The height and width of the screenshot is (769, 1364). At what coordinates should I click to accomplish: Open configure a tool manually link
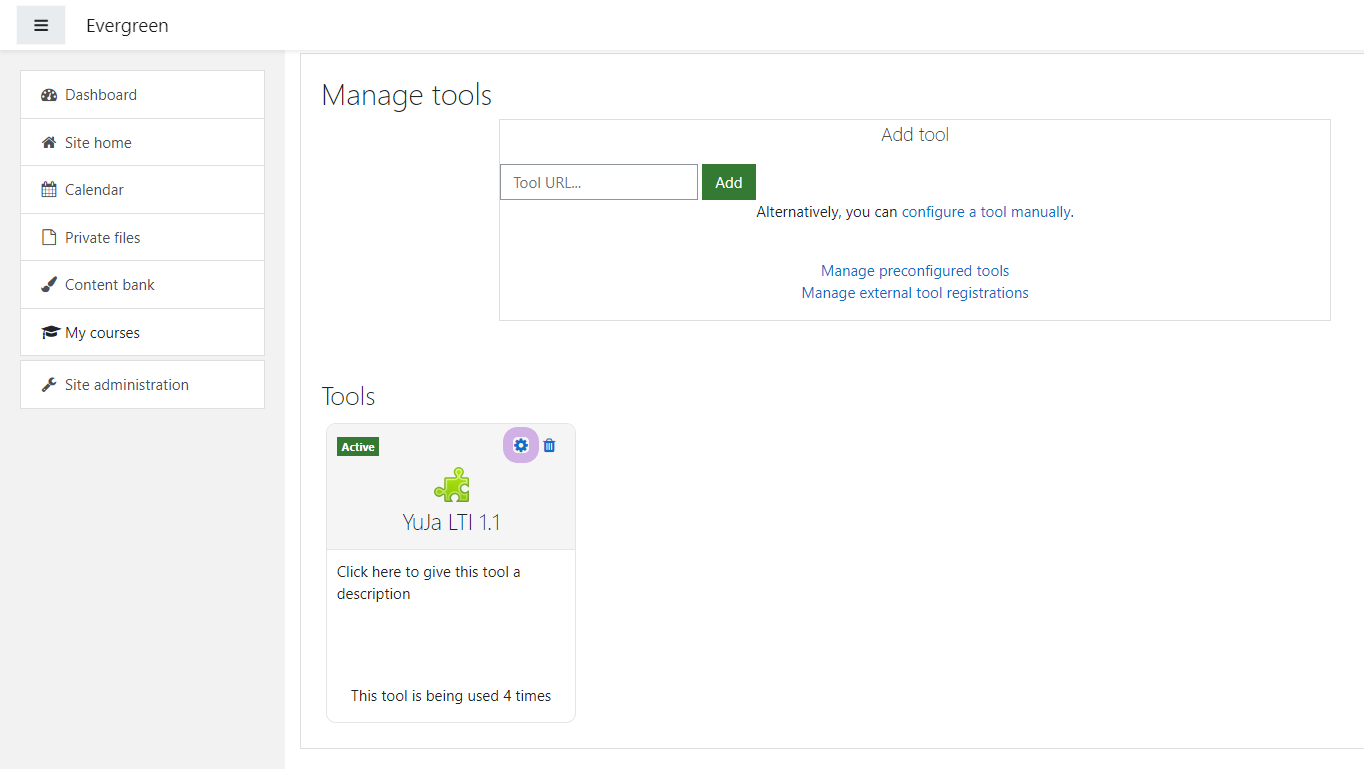(986, 212)
